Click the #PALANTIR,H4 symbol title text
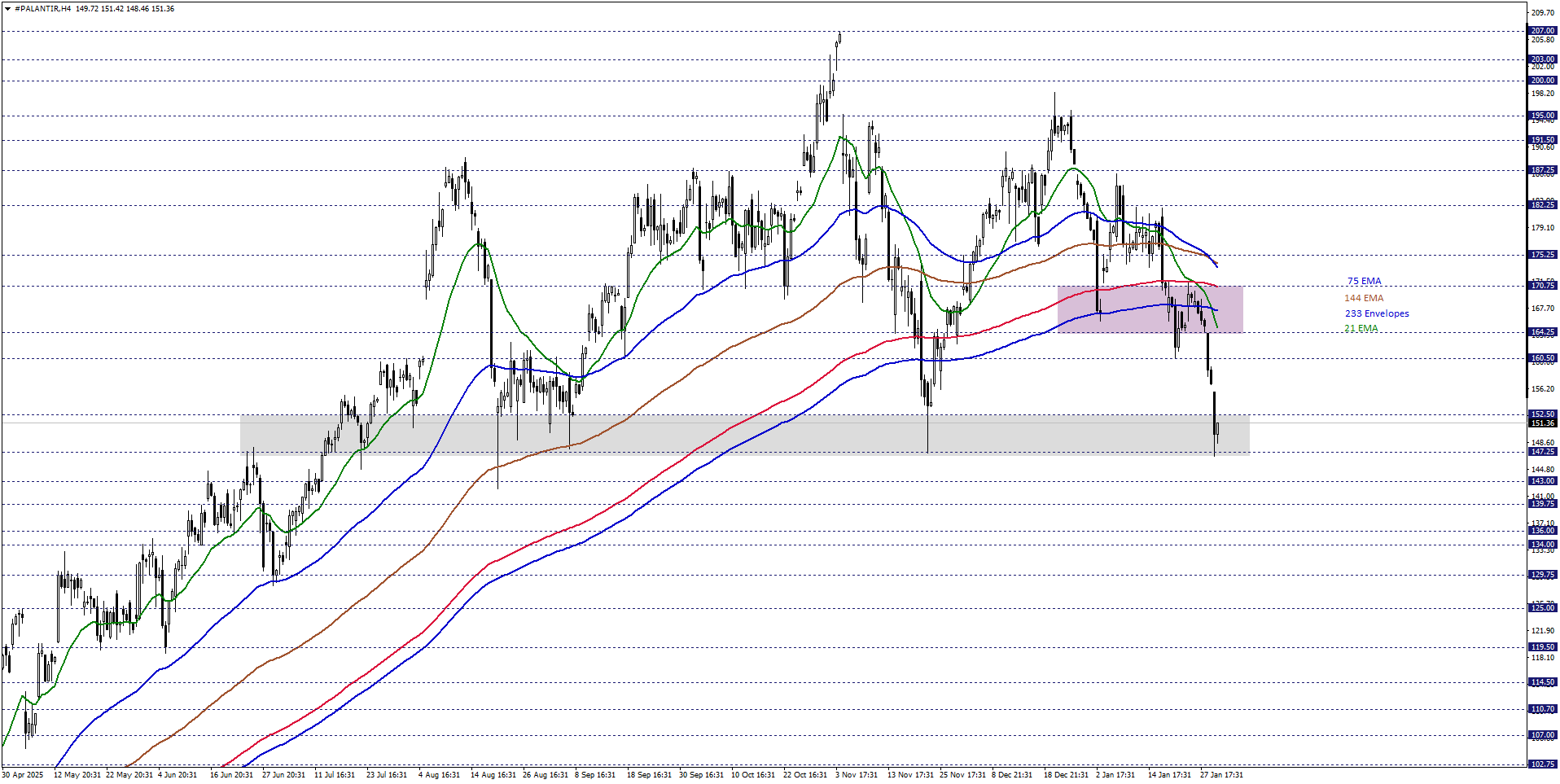Screen dimensions: 1560x784 pos(42,9)
